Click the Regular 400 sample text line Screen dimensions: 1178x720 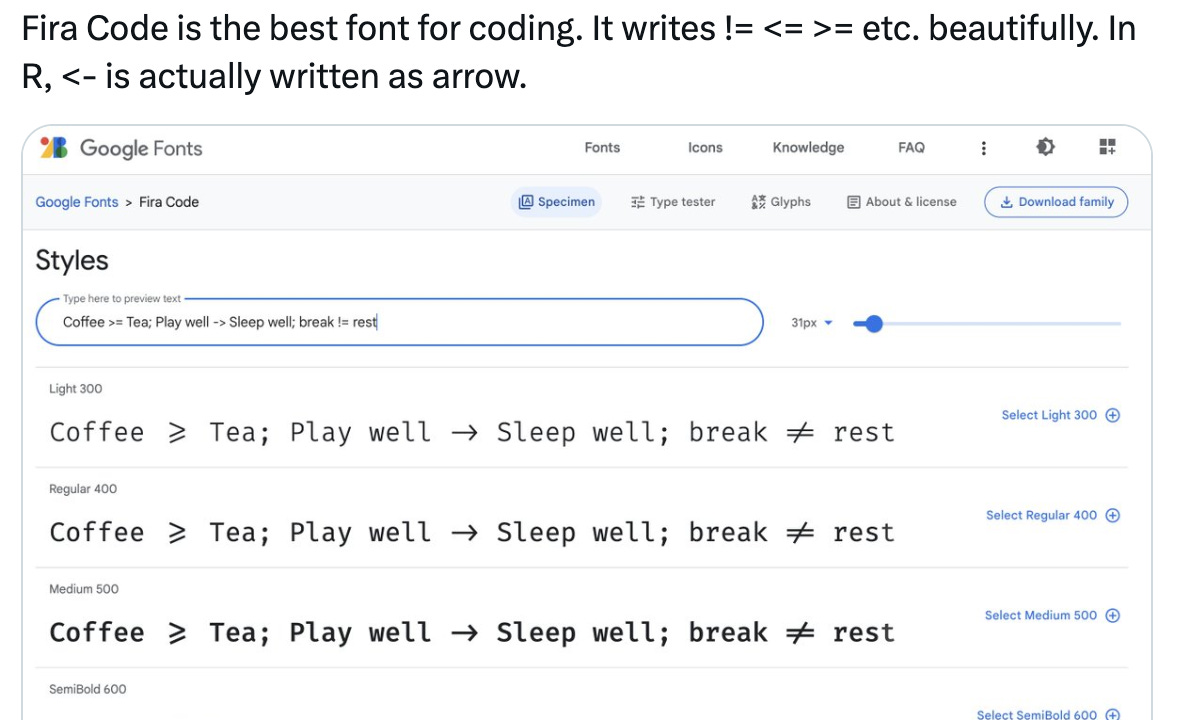(x=472, y=532)
